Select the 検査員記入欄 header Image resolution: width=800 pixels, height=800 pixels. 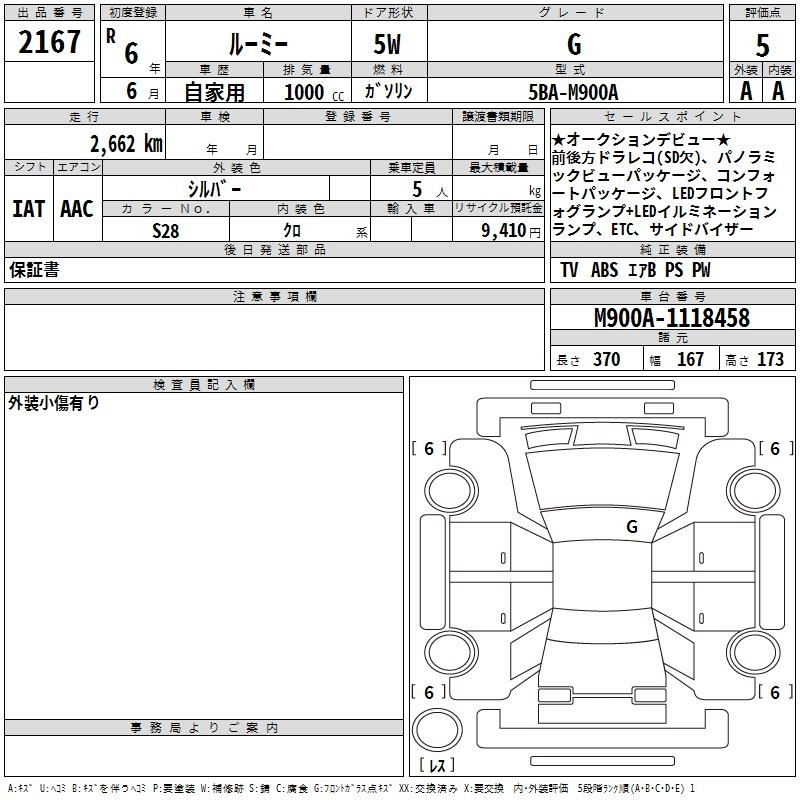204,385
